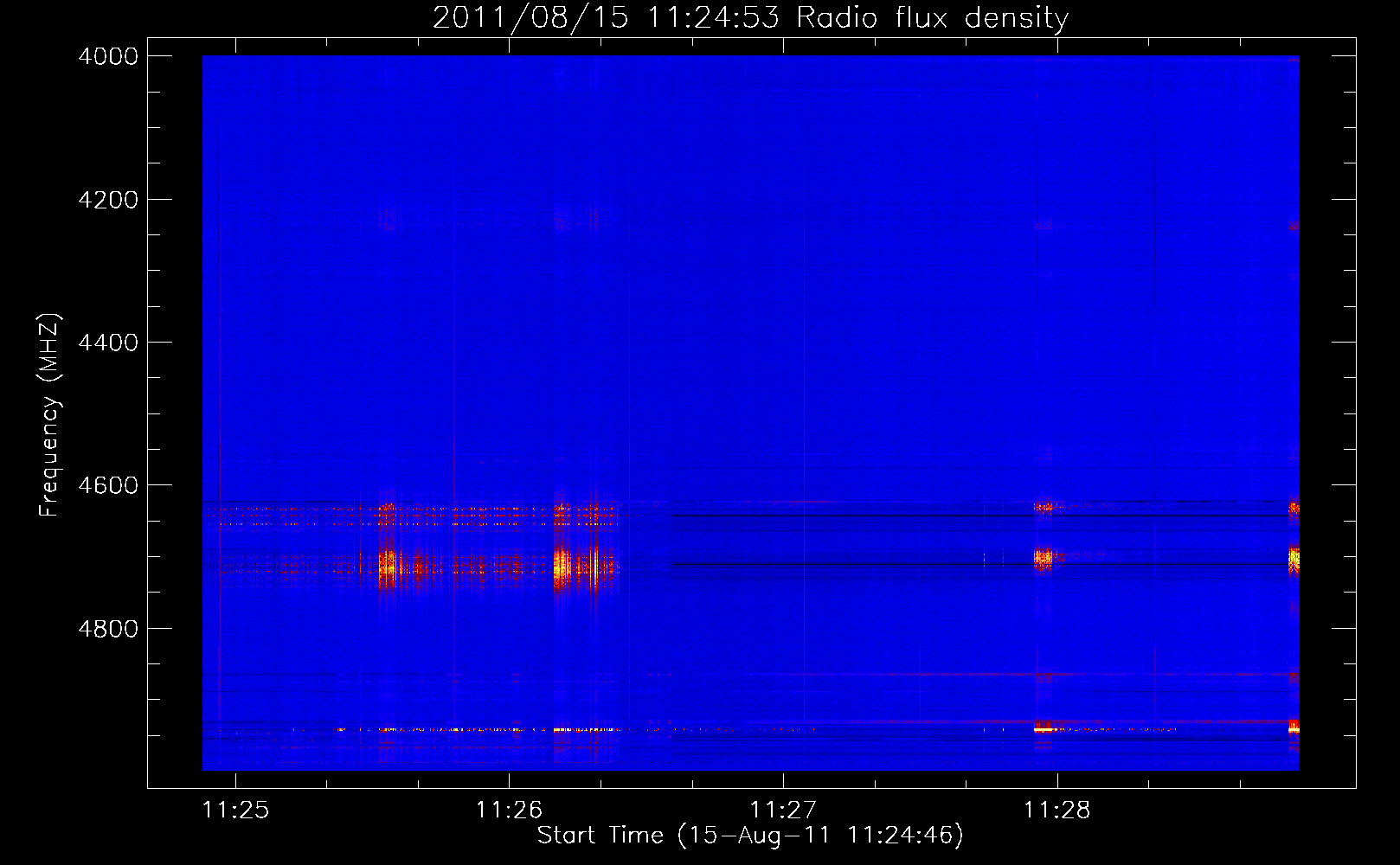Image resolution: width=1400 pixels, height=865 pixels.
Task: Click the 'Frequency (MHZ)' axis label
Action: 49,415
